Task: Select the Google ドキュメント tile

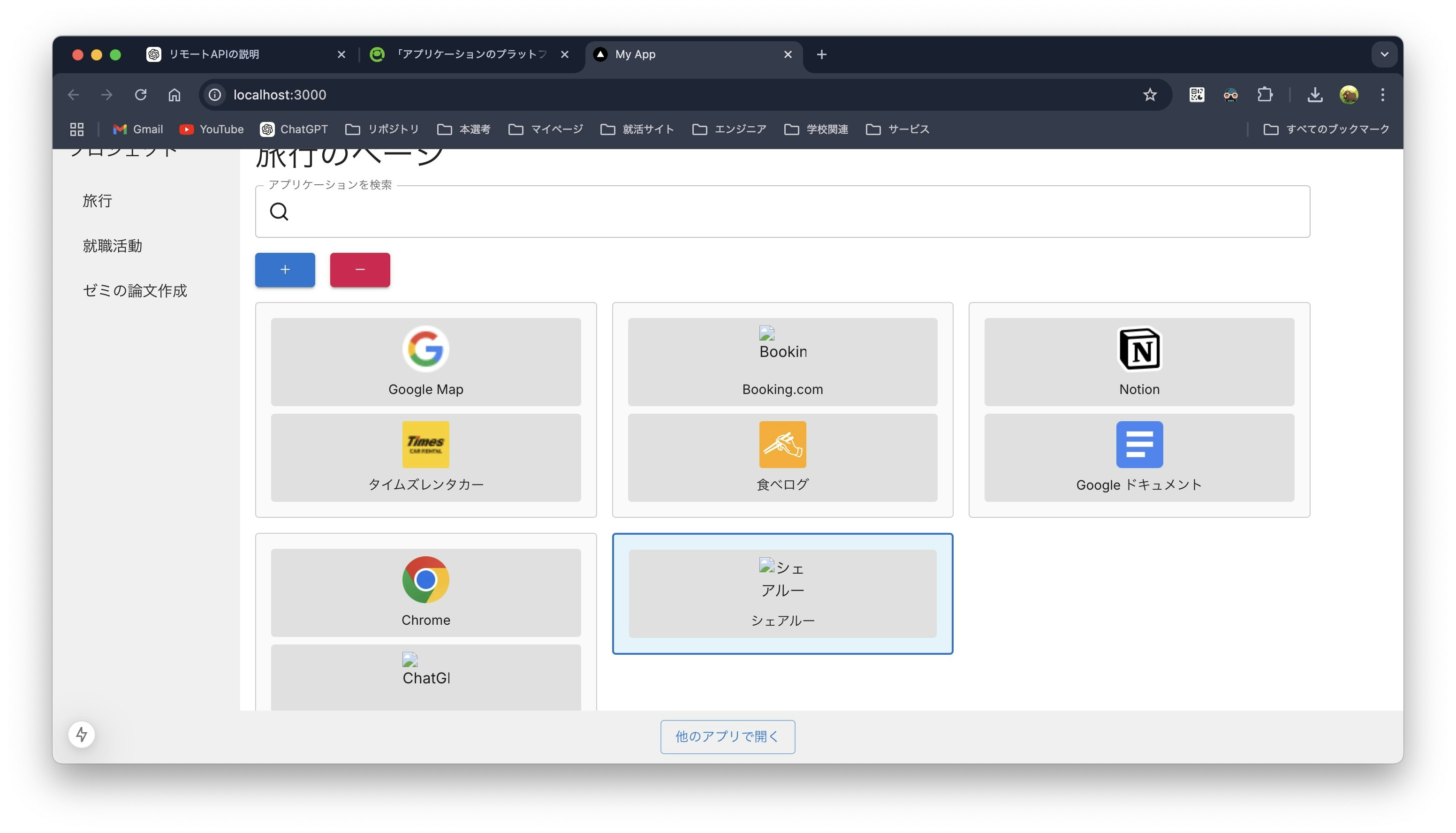Action: click(1138, 457)
